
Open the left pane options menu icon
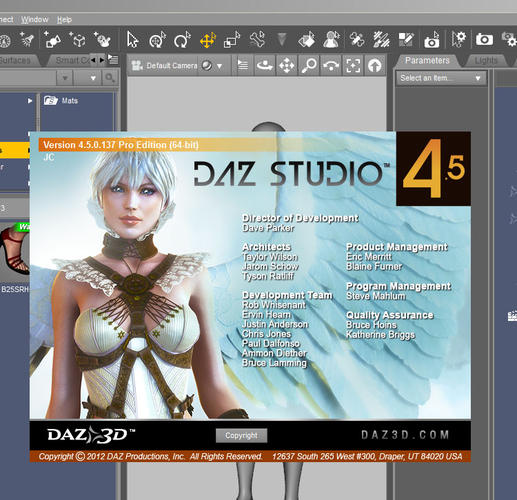(x=113, y=60)
